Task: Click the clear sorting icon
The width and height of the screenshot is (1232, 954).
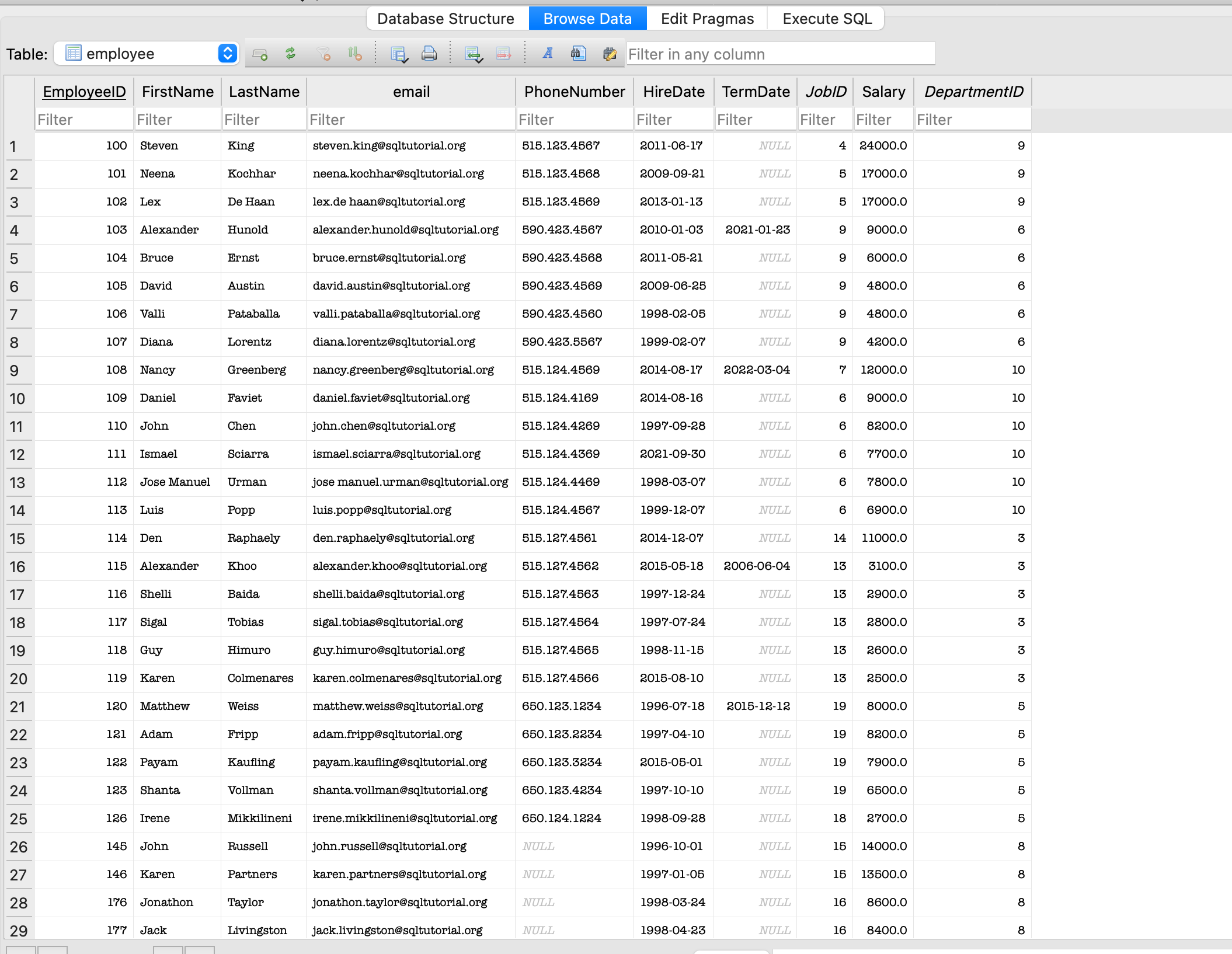Action: 354,54
